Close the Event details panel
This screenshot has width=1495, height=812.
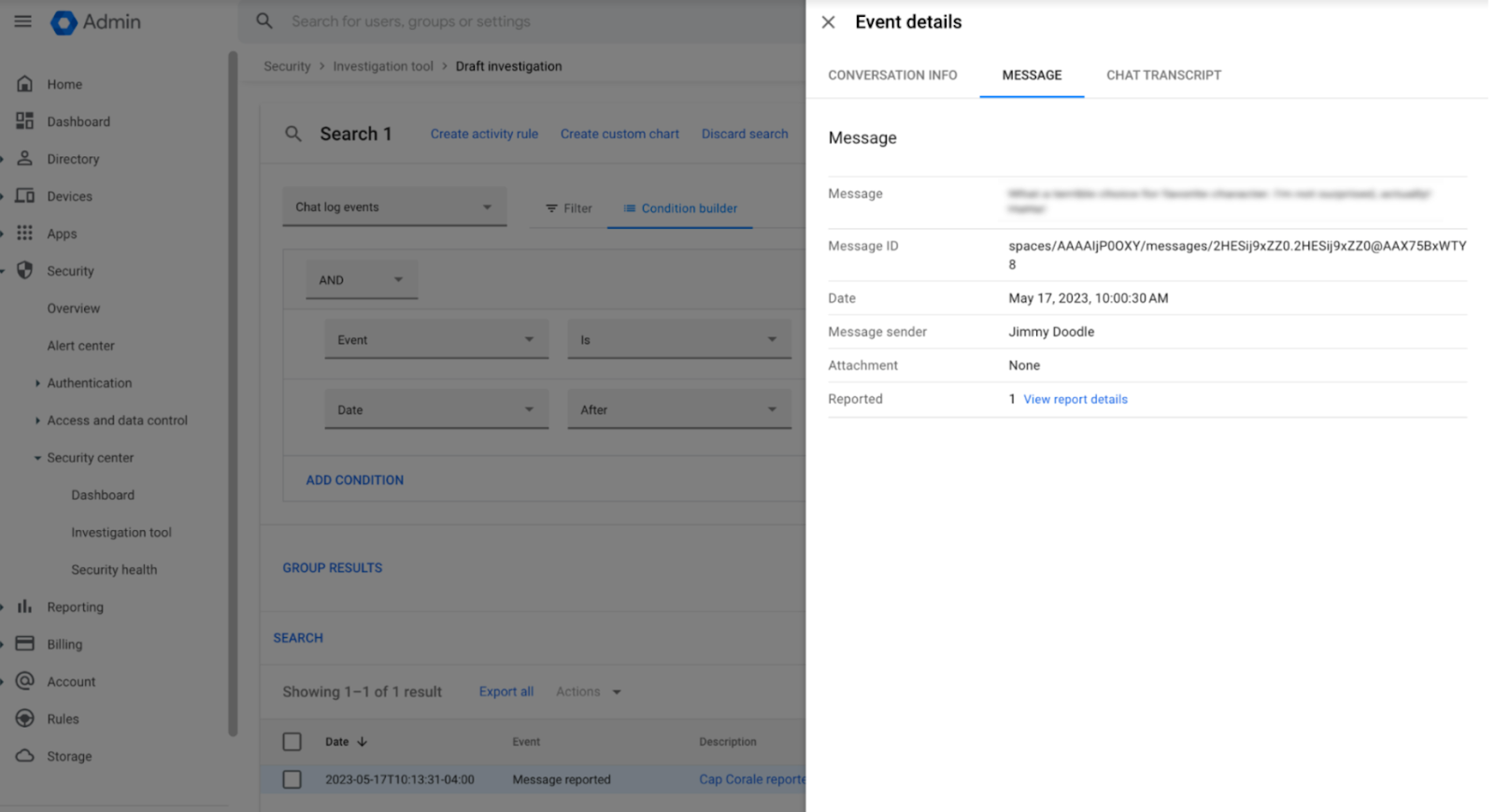pyautogui.click(x=828, y=22)
